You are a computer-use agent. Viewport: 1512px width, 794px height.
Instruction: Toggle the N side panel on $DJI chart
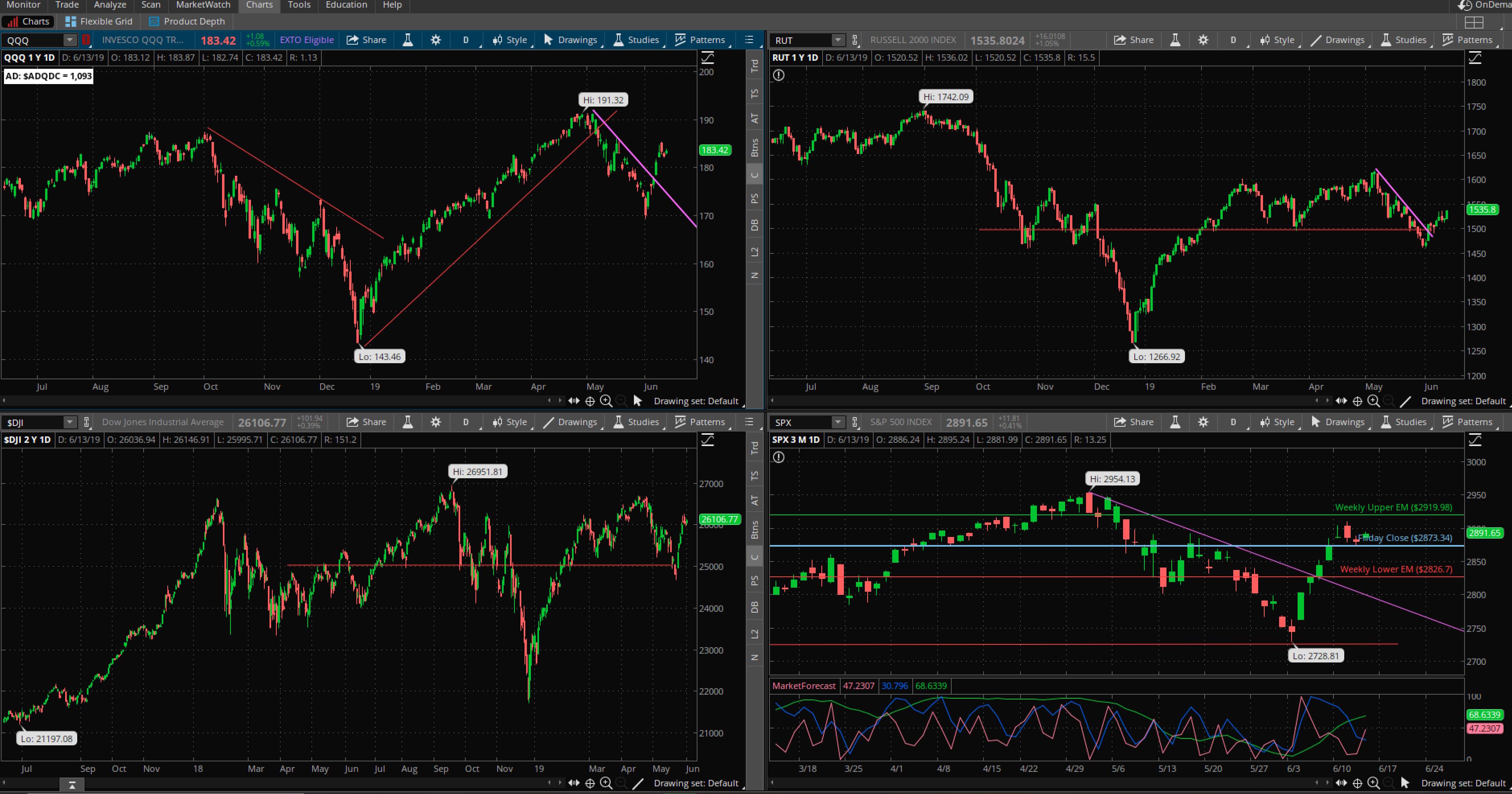click(x=755, y=657)
